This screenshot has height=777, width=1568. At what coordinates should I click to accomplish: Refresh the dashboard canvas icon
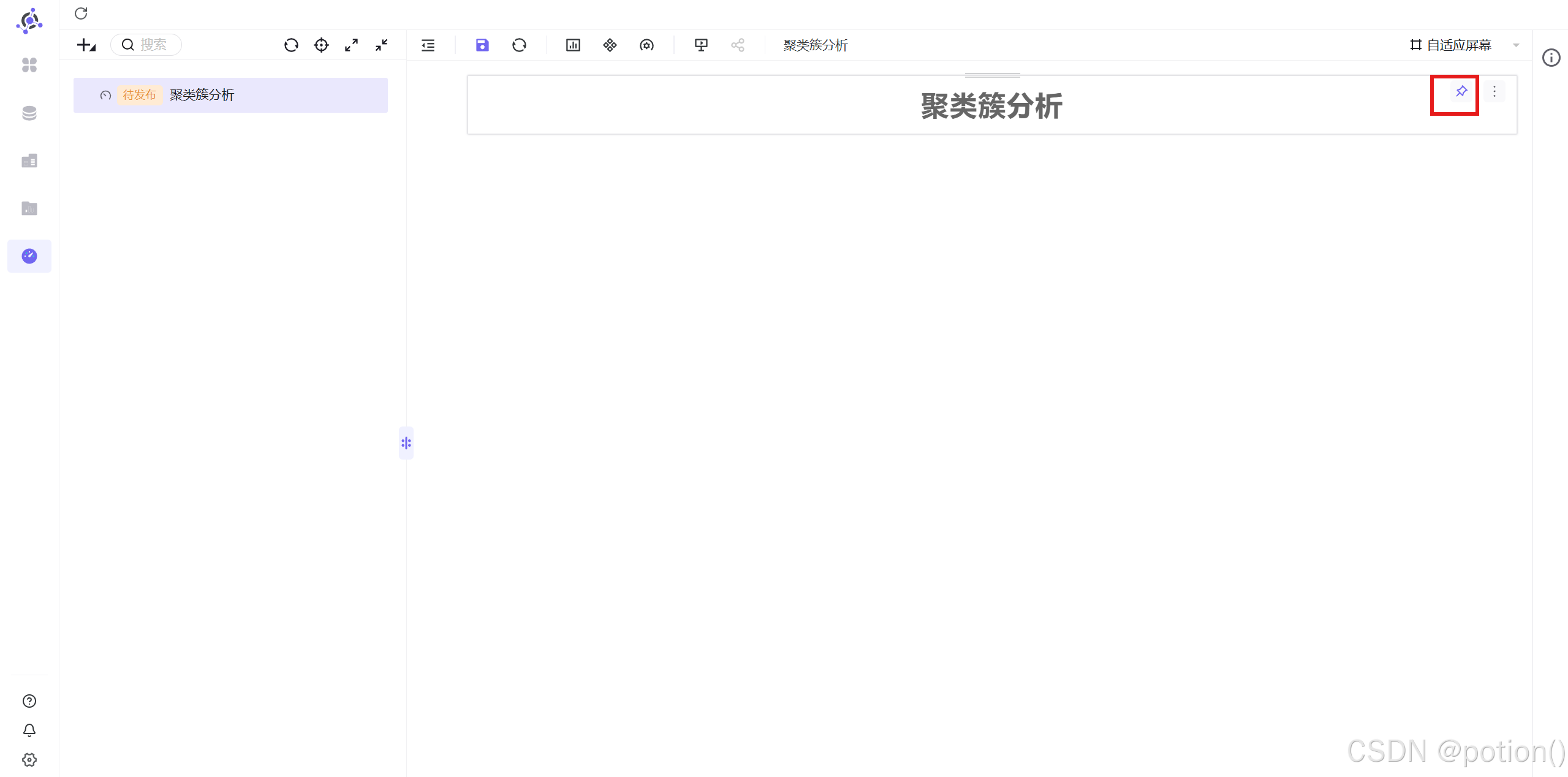coord(519,45)
